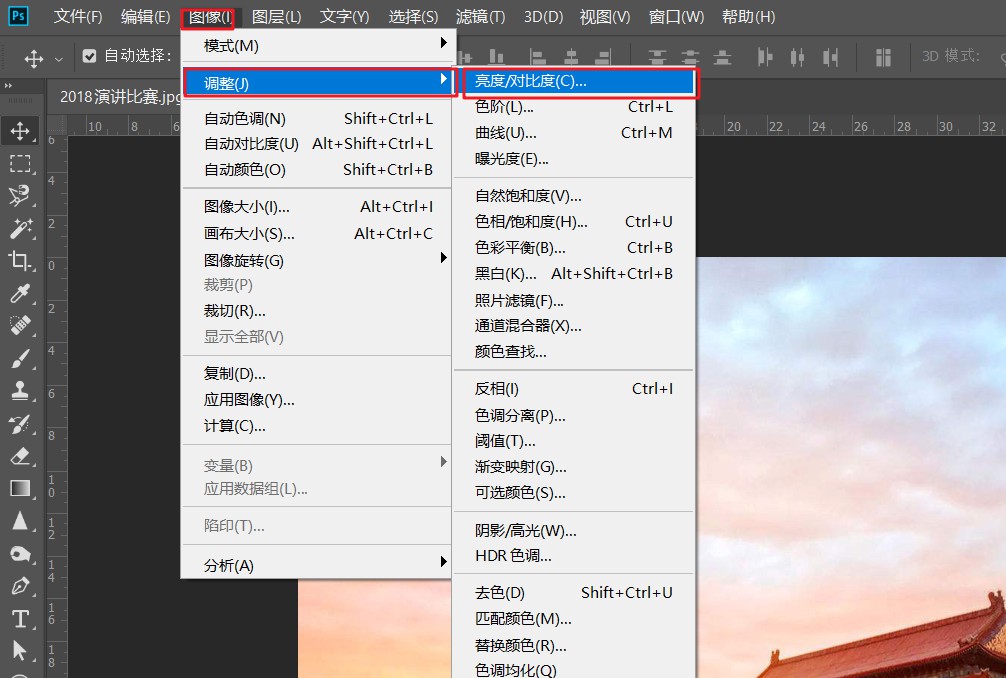Open the 视图(V) menu
This screenshot has height=678, width=1006.
[x=605, y=17]
